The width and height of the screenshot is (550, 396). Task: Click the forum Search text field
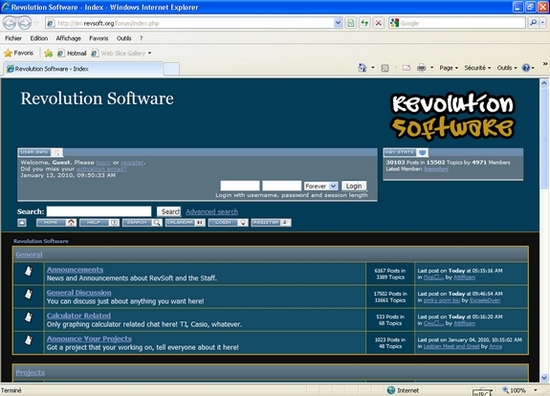pyautogui.click(x=99, y=211)
